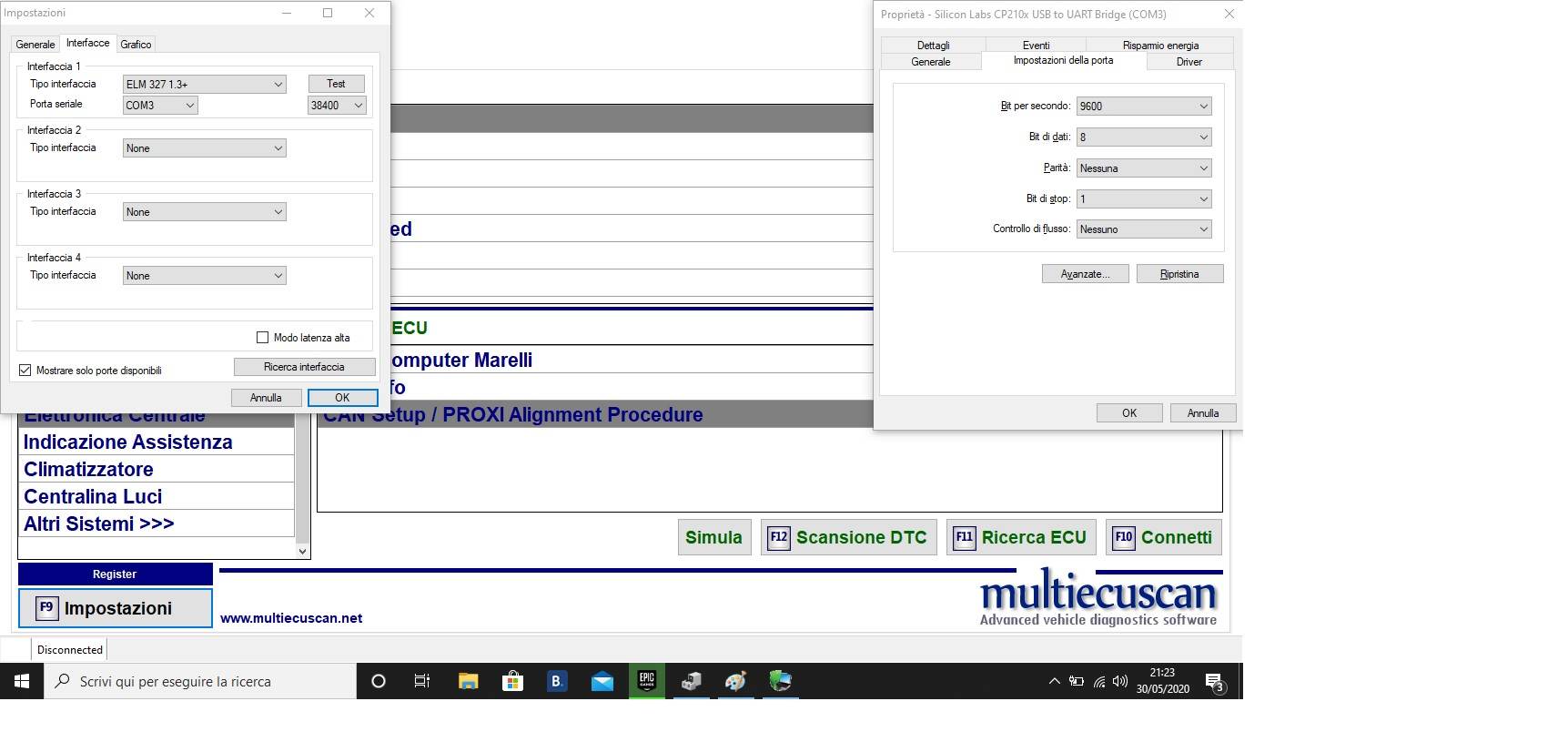
Task: Expand Interfaccia 1 type dropdown showing ELM 327
Action: click(205, 84)
